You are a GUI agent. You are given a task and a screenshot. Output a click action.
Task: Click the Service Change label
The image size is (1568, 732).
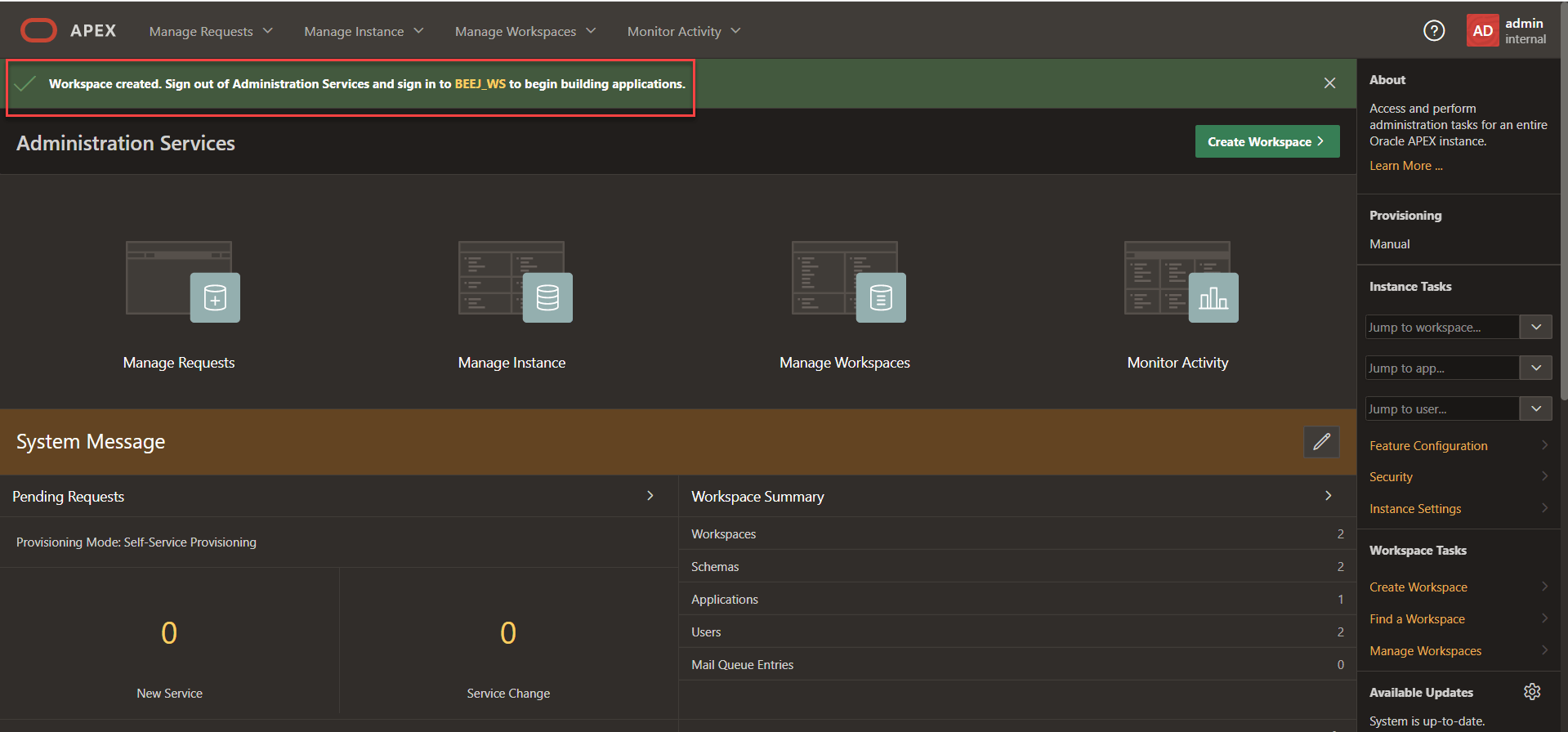pyautogui.click(x=508, y=694)
